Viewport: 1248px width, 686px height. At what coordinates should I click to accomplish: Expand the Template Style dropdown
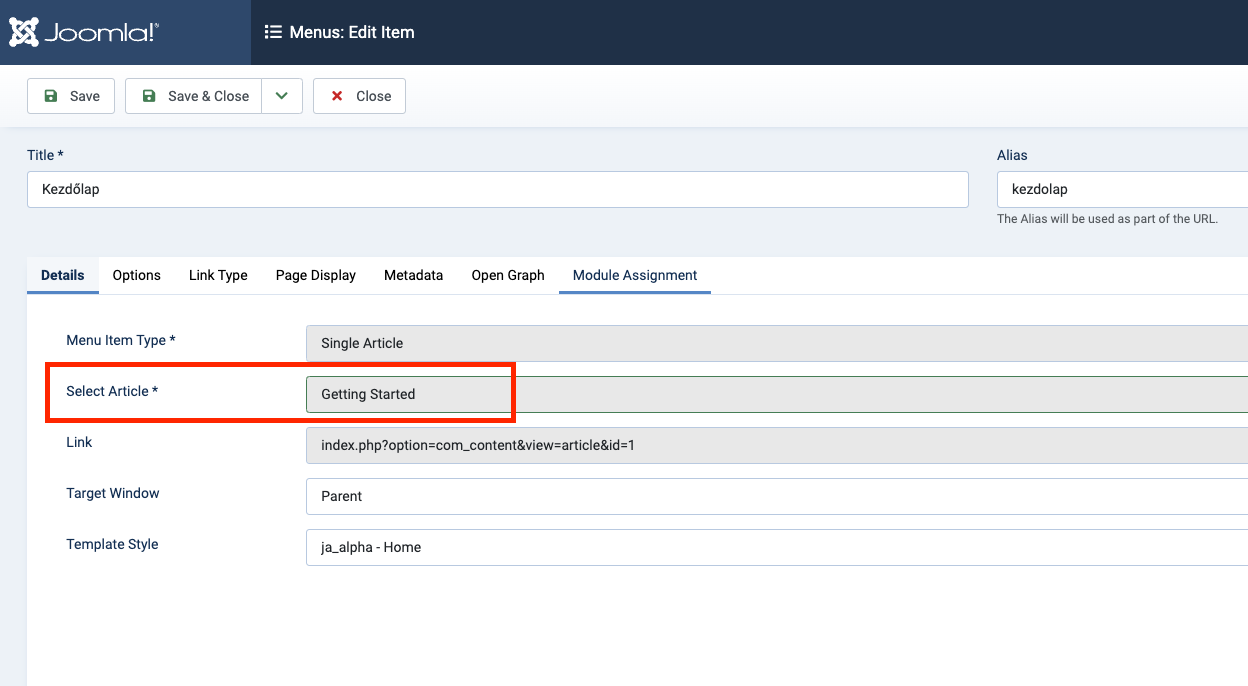[x=776, y=547]
